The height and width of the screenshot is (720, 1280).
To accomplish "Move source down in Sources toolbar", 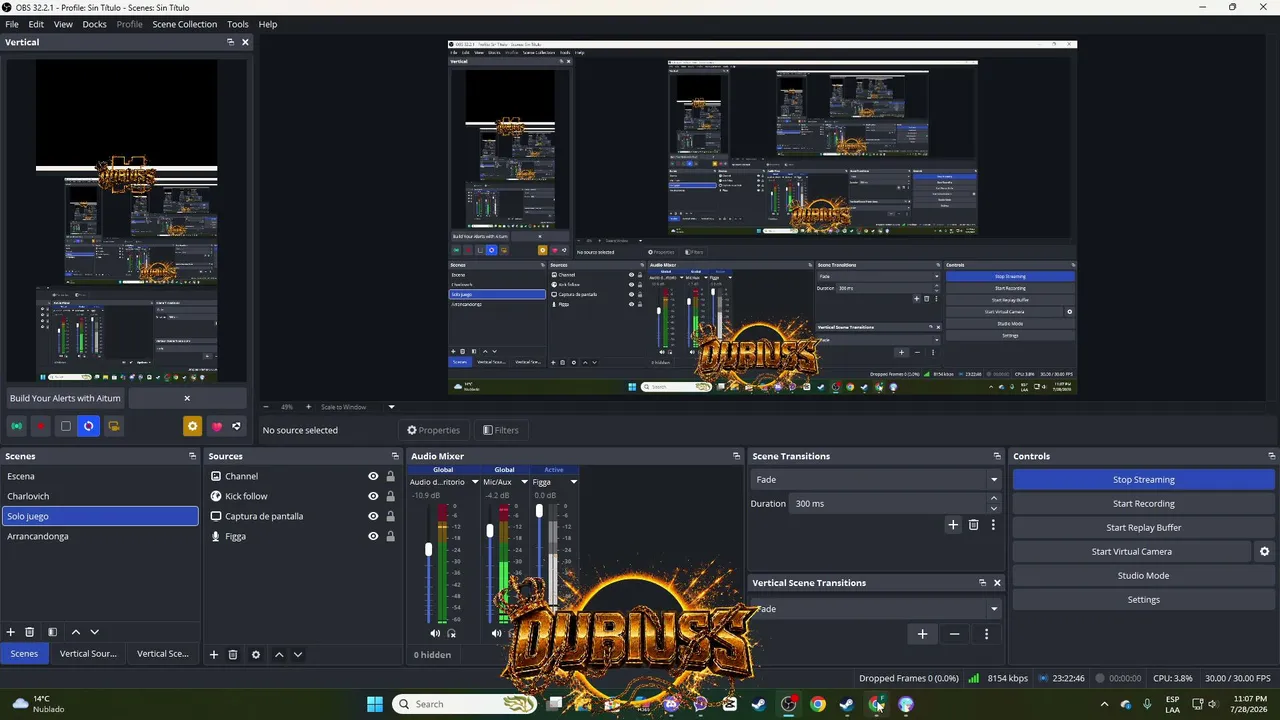I will coord(298,654).
